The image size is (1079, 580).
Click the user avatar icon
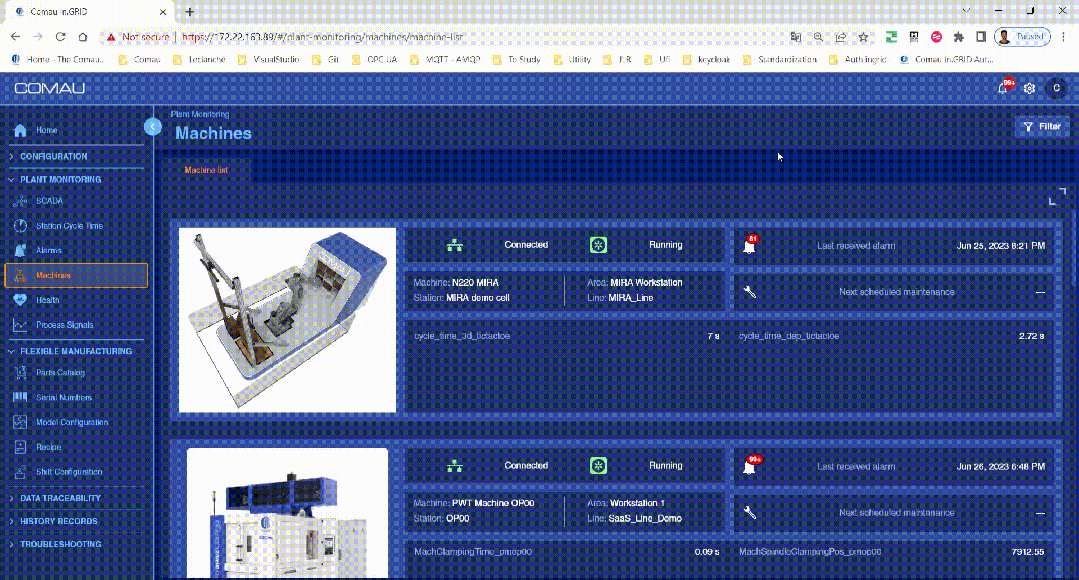click(x=1055, y=88)
